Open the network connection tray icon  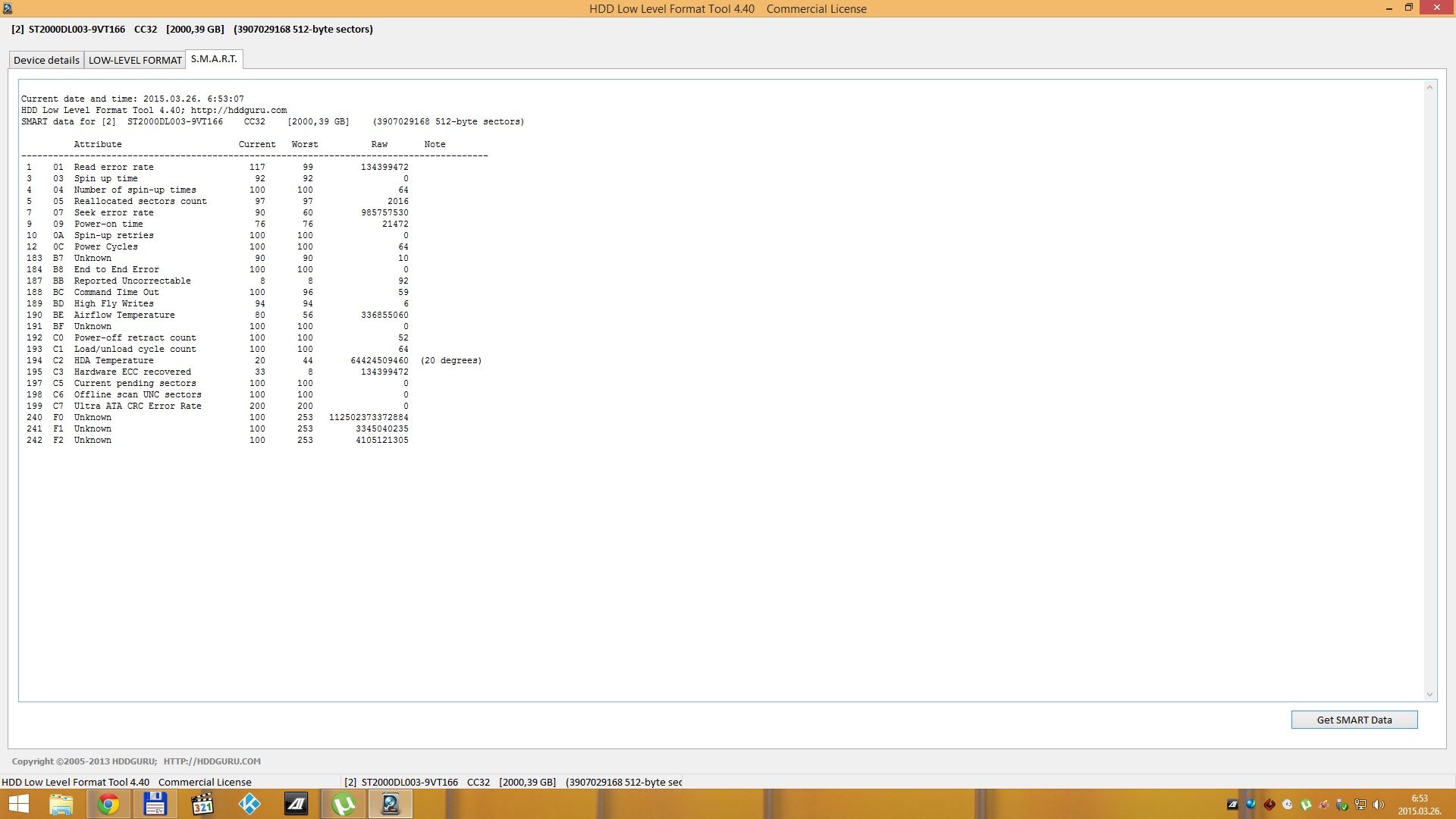1360,805
